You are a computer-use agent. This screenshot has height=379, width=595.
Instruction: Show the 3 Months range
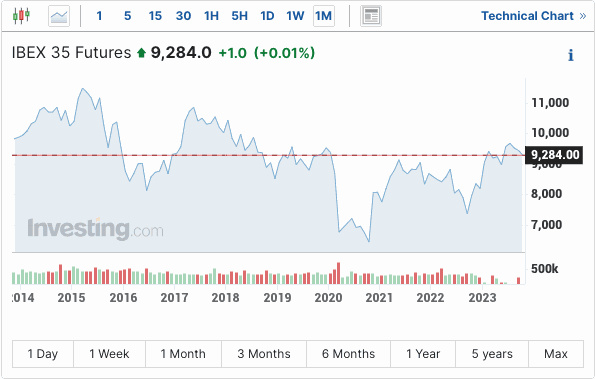pos(264,354)
